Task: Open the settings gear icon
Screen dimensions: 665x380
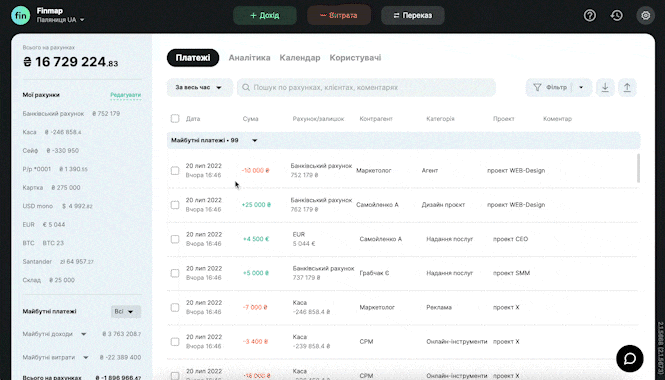Action: [x=645, y=16]
